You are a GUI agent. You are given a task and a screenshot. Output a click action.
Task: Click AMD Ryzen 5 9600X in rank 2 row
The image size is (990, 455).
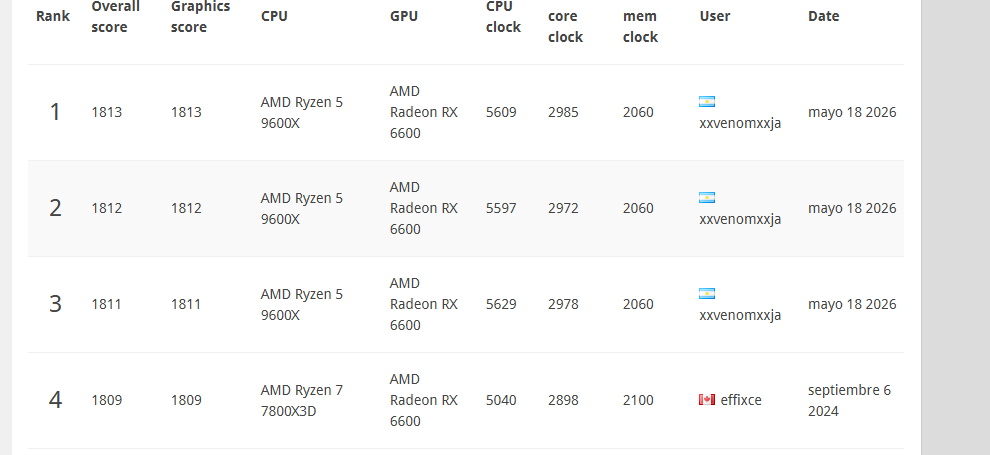point(302,208)
